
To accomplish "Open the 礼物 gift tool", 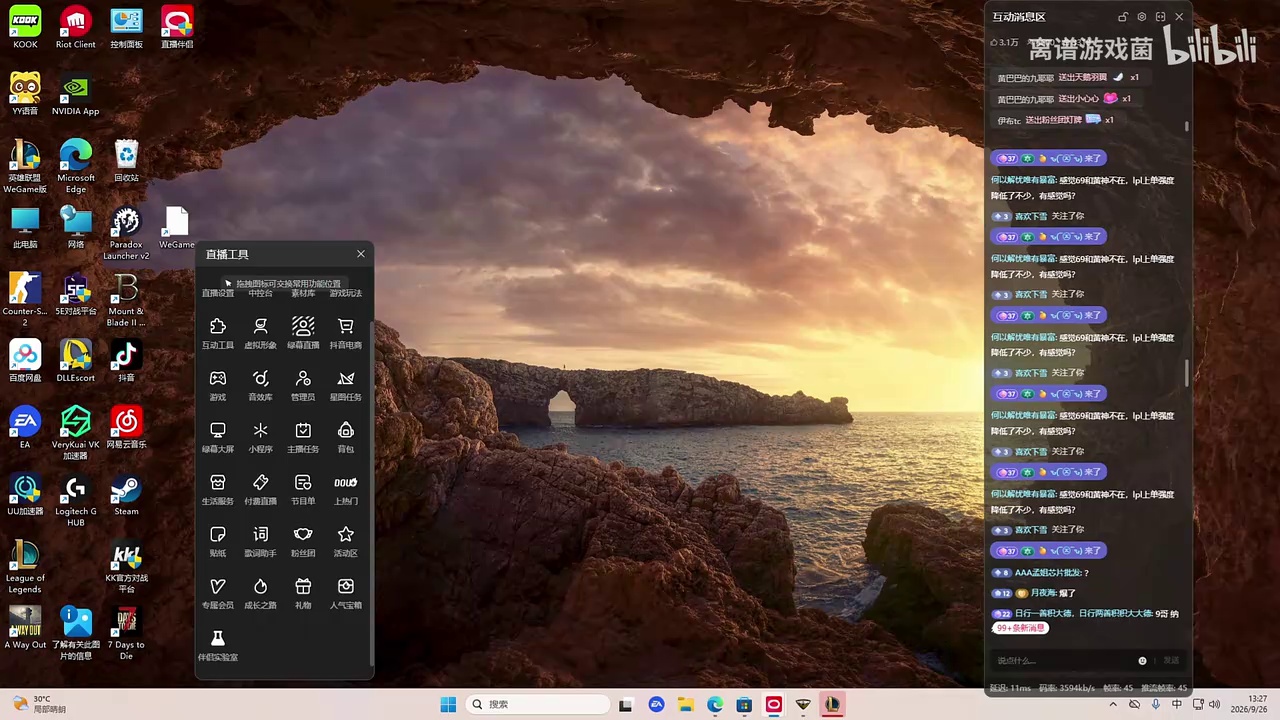I will click(303, 593).
